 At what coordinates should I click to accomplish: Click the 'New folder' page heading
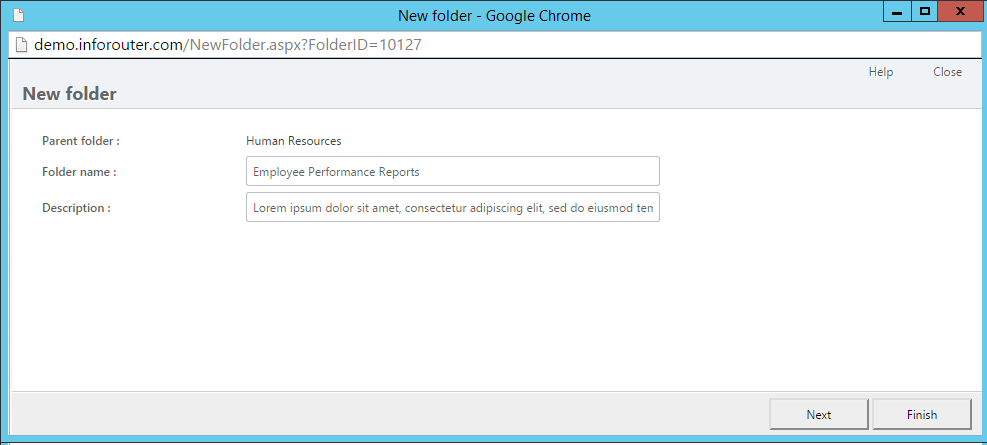69,94
